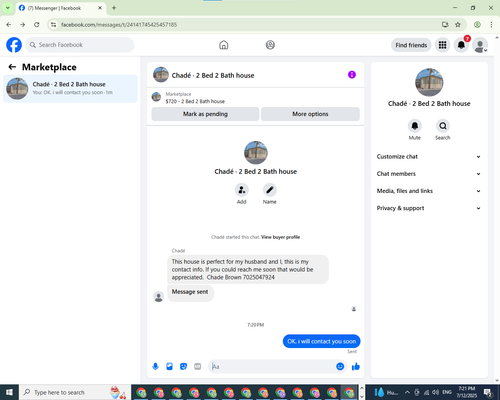Image resolution: width=500 pixels, height=400 pixels.
Task: Open the Menu grid icon
Action: (442, 45)
